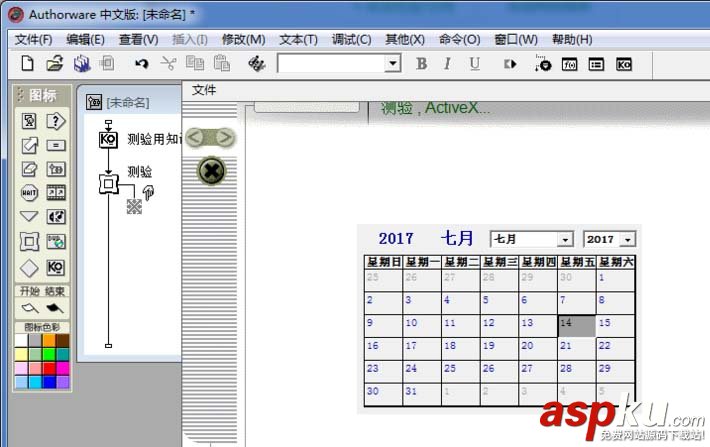Viewport: 710px width, 447px height.
Task: Pick the black stop flag
Action: [x=55, y=308]
